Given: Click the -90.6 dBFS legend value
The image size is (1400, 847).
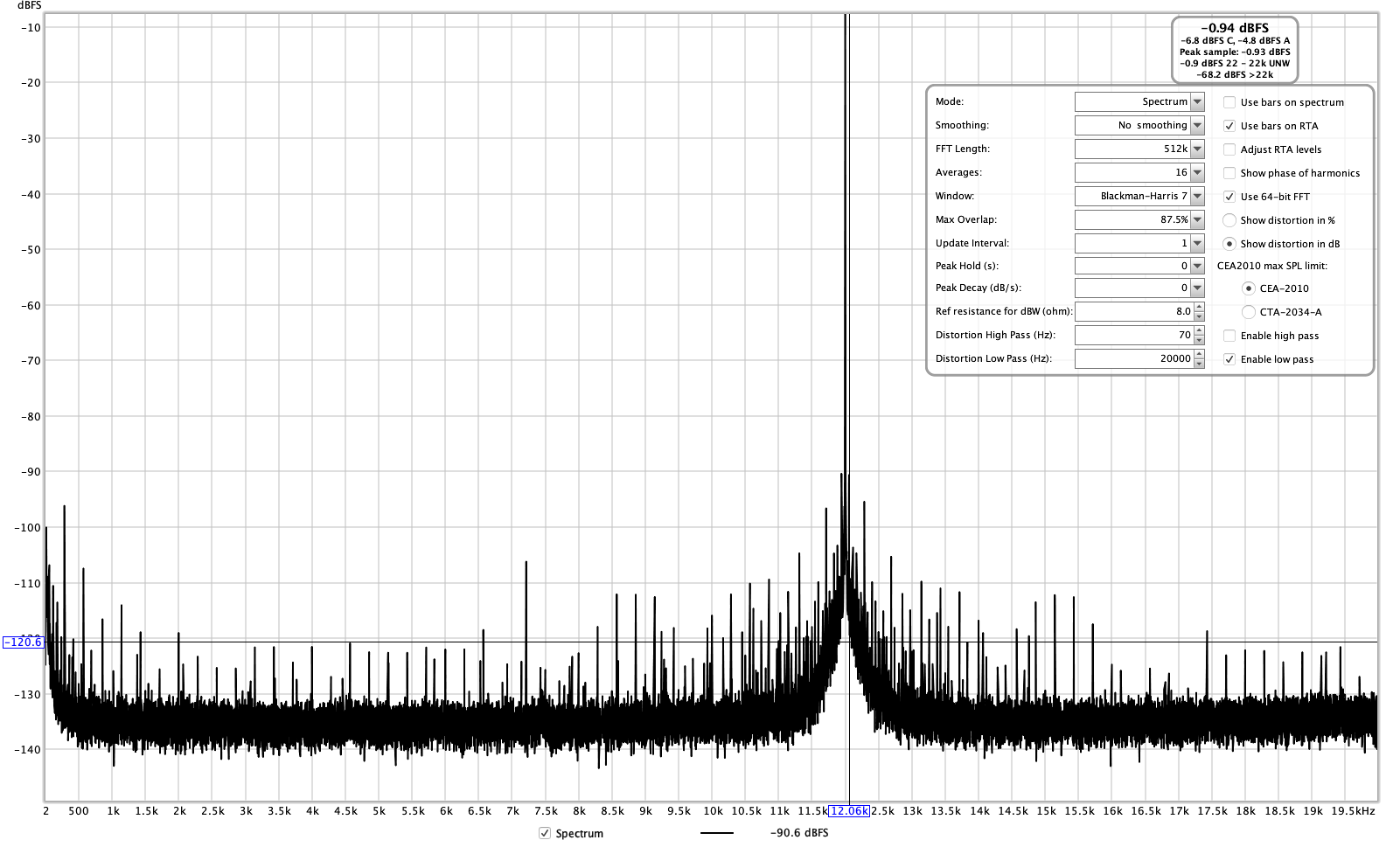Looking at the screenshot, I should pos(799,833).
